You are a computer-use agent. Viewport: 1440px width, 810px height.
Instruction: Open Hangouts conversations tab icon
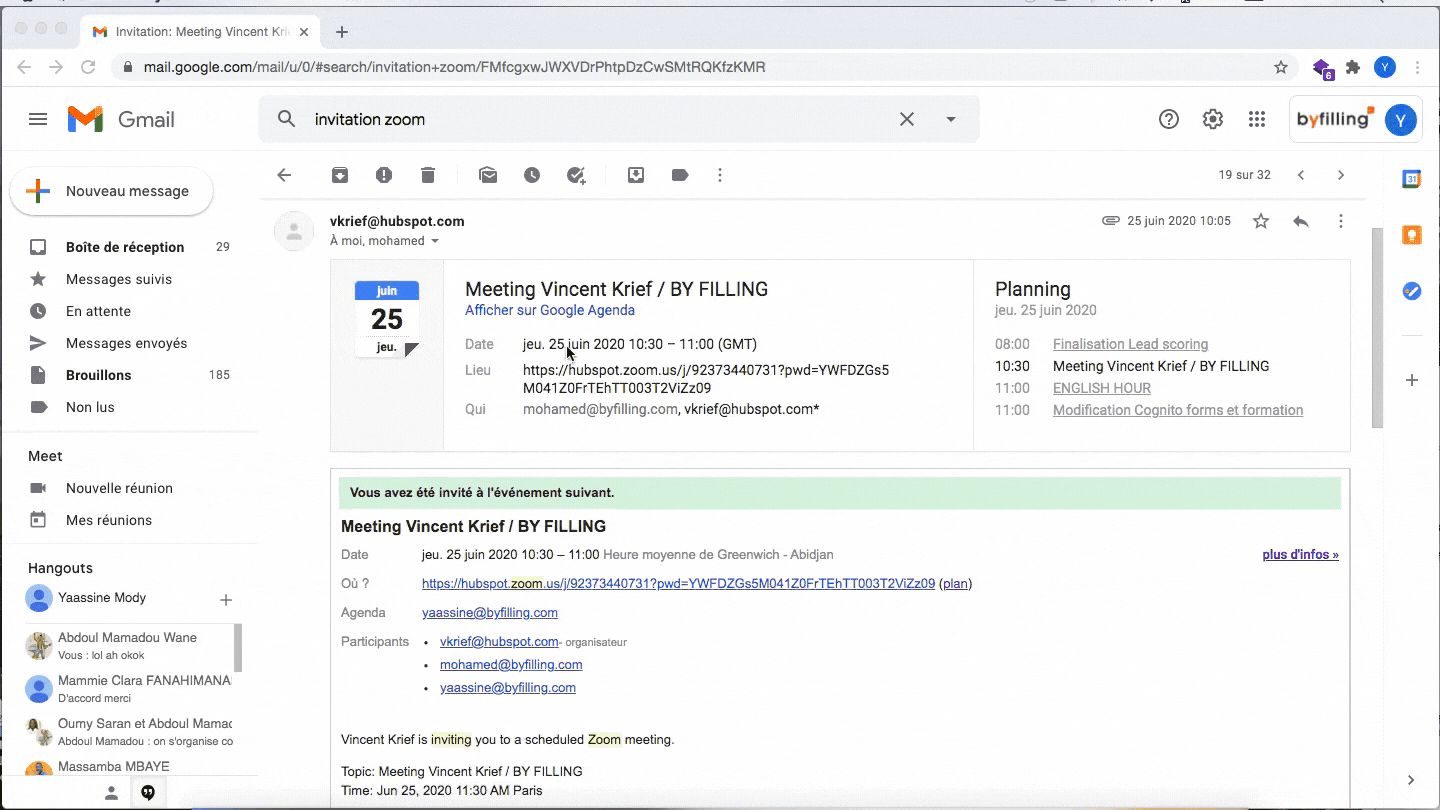coord(148,793)
